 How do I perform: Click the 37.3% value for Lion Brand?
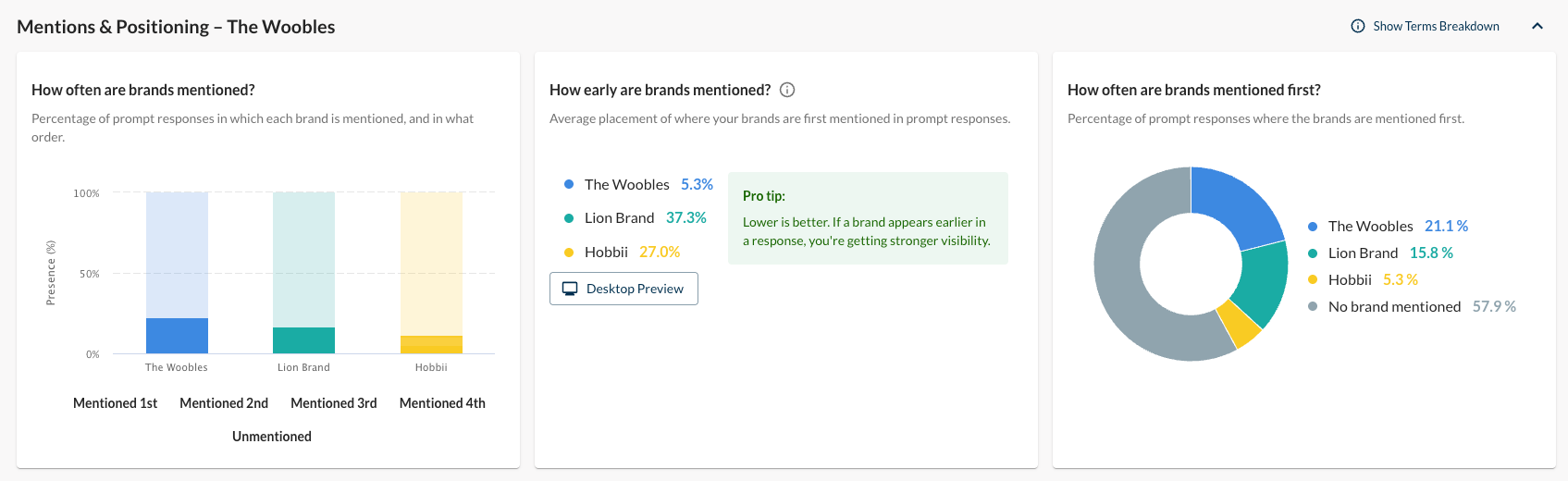point(686,217)
